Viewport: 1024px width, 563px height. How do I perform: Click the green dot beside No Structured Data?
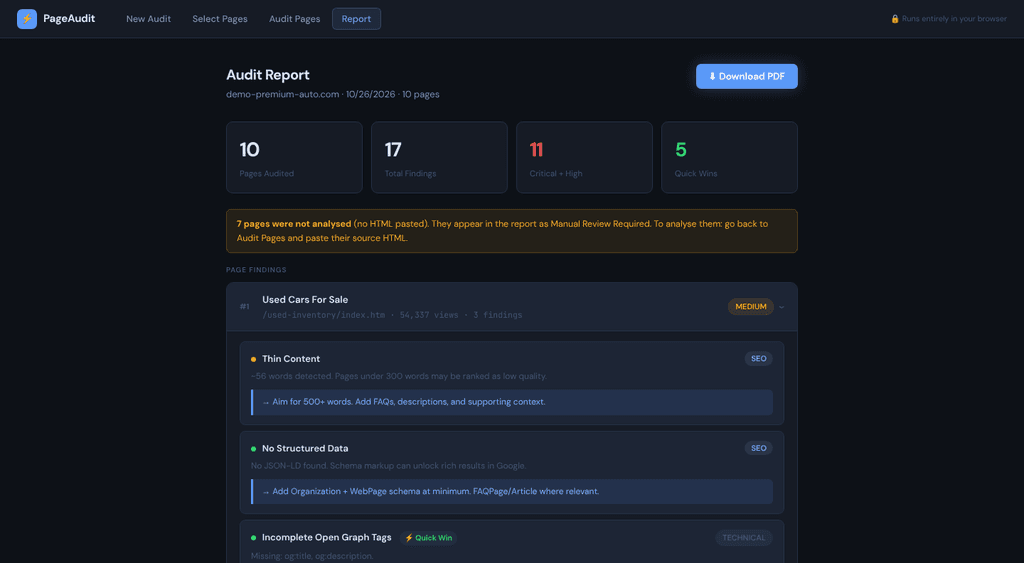253,449
